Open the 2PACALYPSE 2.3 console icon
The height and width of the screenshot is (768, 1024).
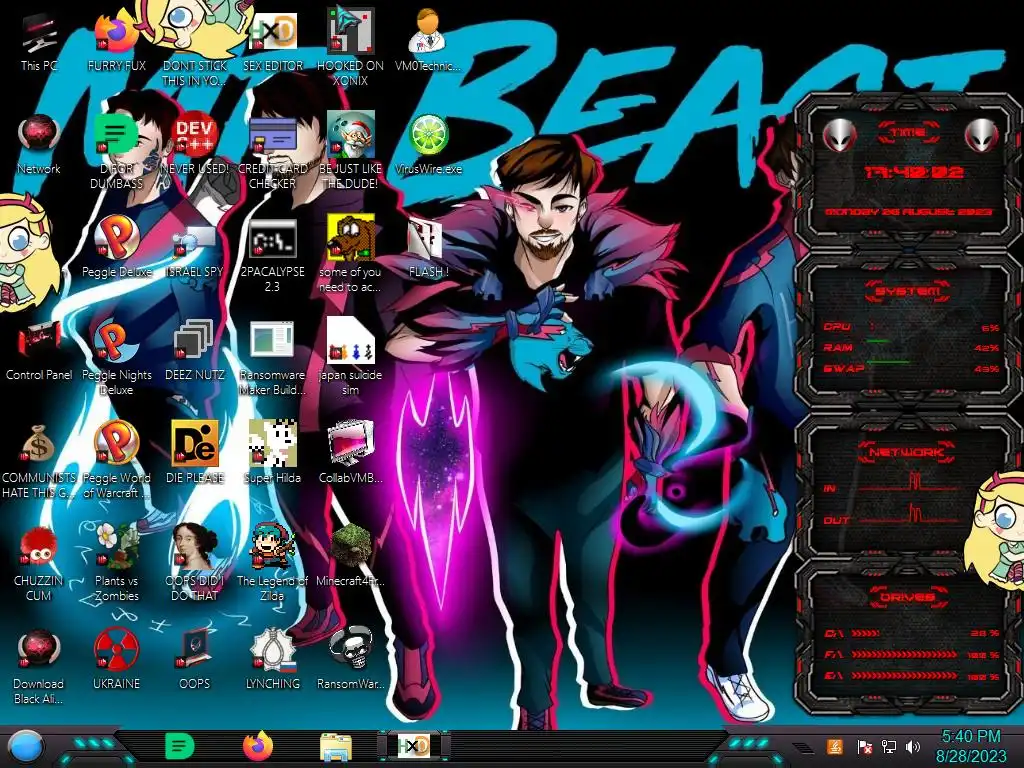pos(272,255)
